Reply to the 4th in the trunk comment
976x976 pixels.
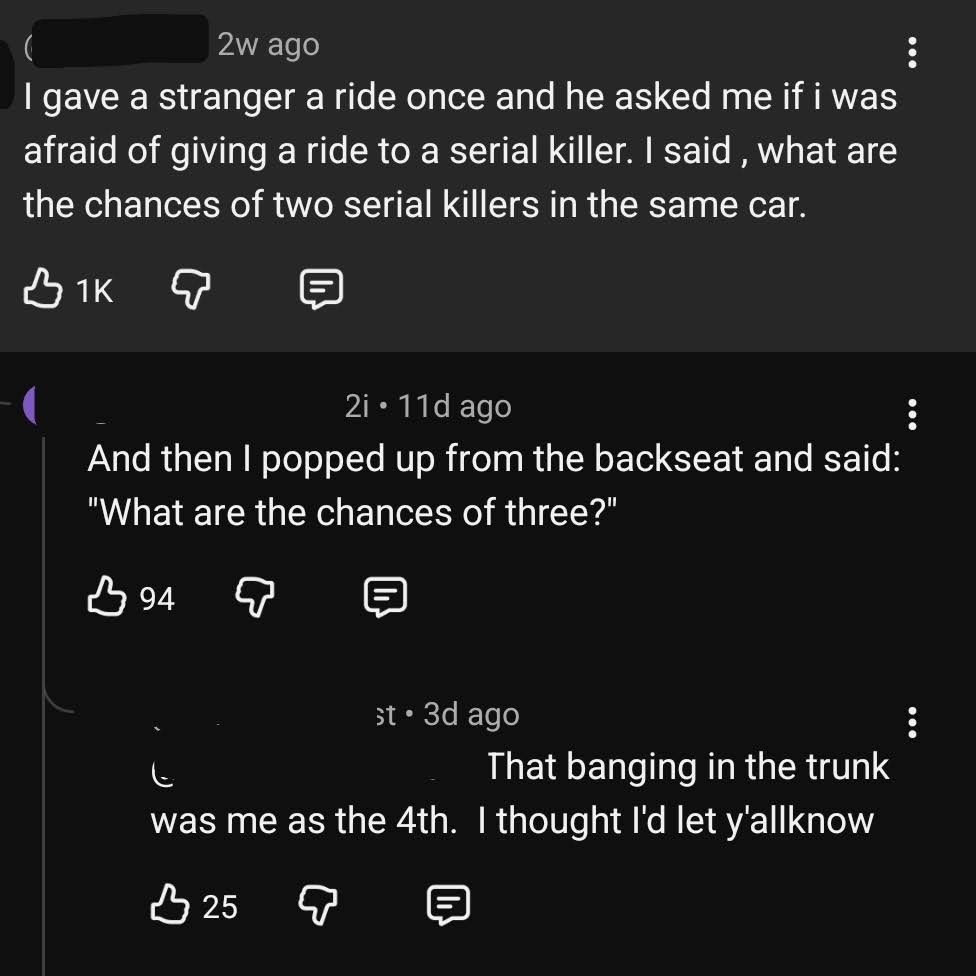coord(448,905)
